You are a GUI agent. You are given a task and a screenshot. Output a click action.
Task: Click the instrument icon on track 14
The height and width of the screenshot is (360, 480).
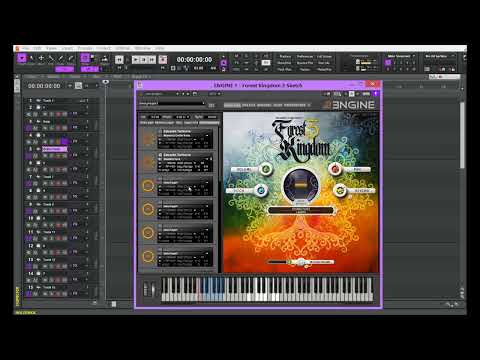tap(38, 273)
